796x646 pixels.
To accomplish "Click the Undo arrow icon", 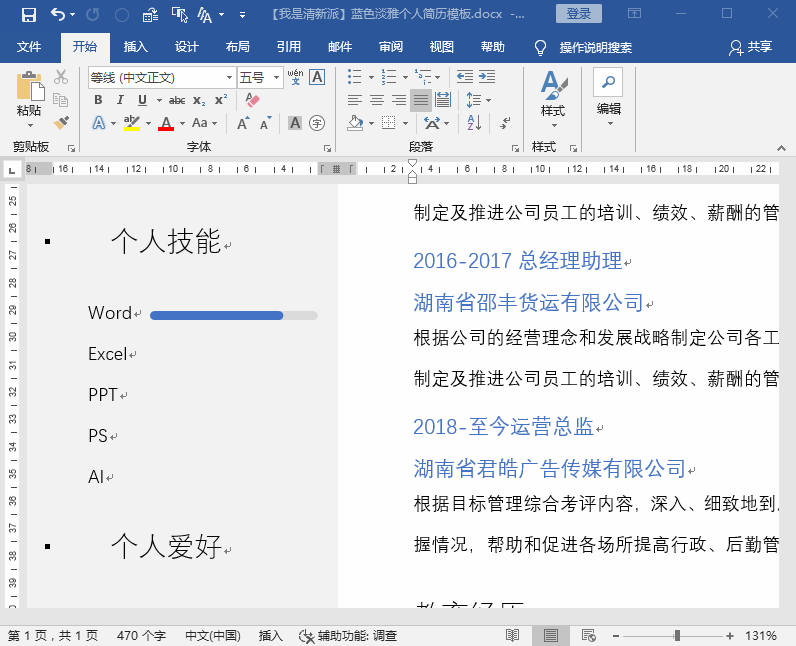I will point(58,14).
